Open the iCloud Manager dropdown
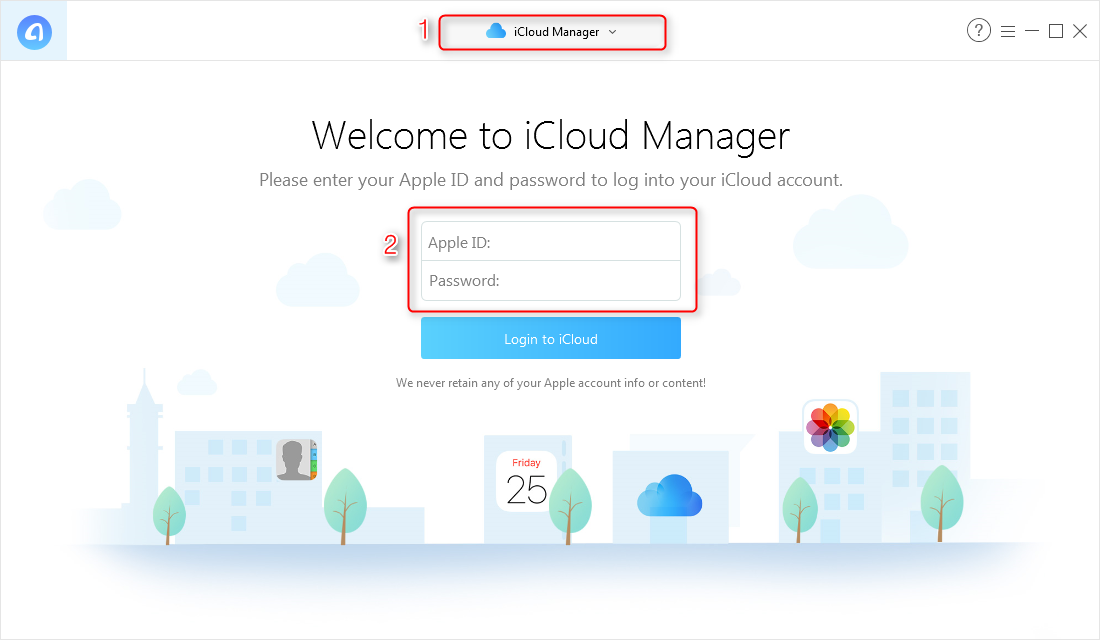 click(552, 32)
